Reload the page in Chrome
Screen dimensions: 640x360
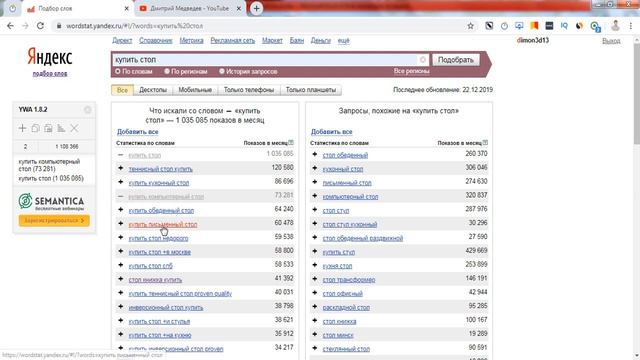coord(40,26)
